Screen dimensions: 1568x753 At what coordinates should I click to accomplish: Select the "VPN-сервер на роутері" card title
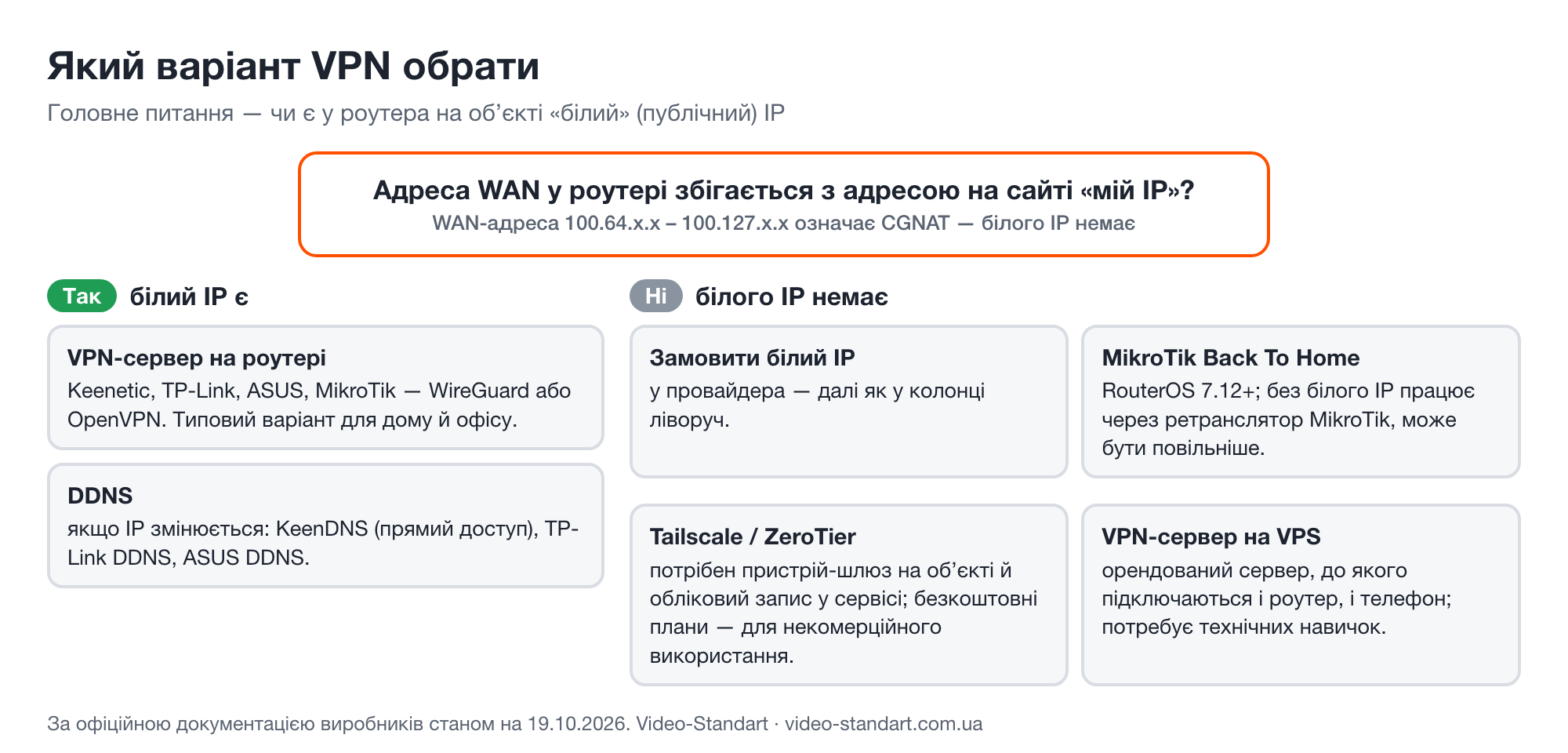[197, 358]
